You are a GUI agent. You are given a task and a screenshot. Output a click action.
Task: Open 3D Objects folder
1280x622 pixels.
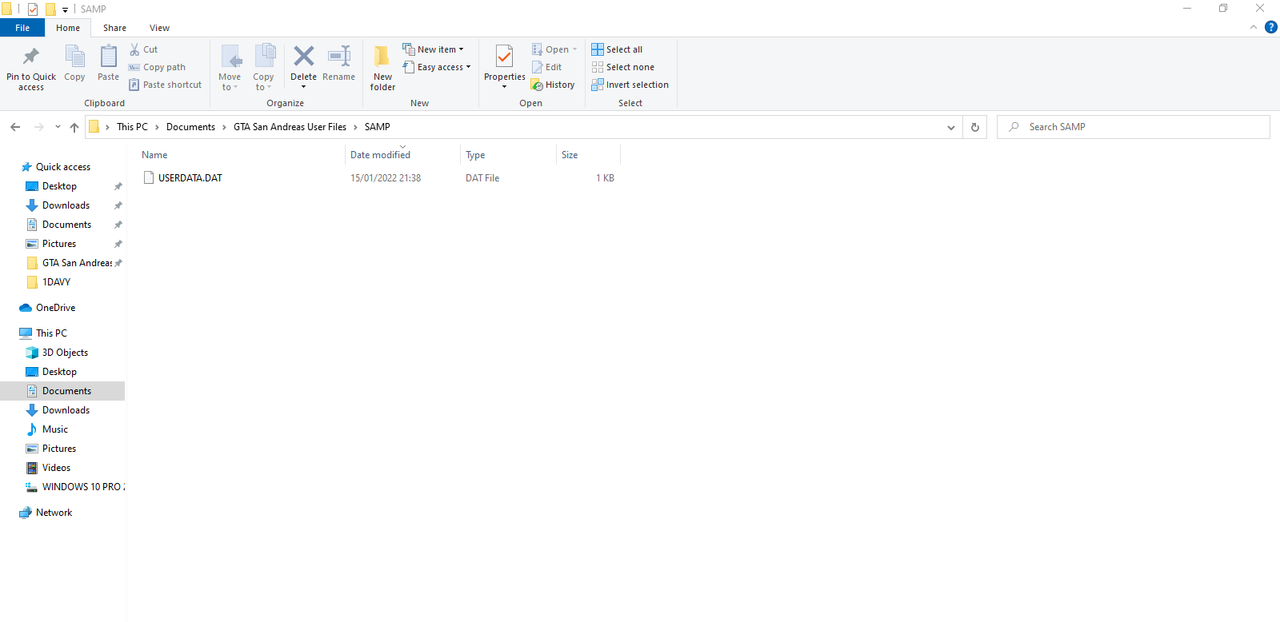pos(65,352)
